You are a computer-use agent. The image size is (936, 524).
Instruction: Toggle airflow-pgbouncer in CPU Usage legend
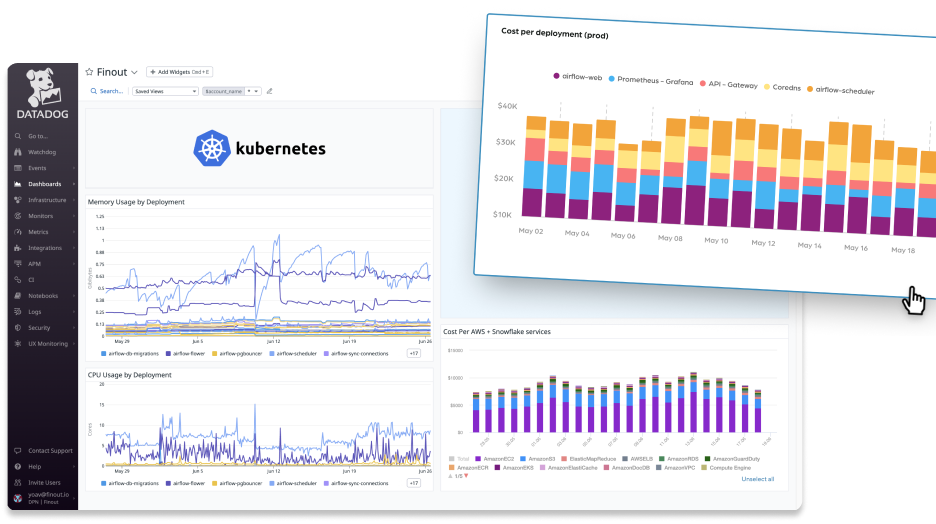pyautogui.click(x=237, y=483)
